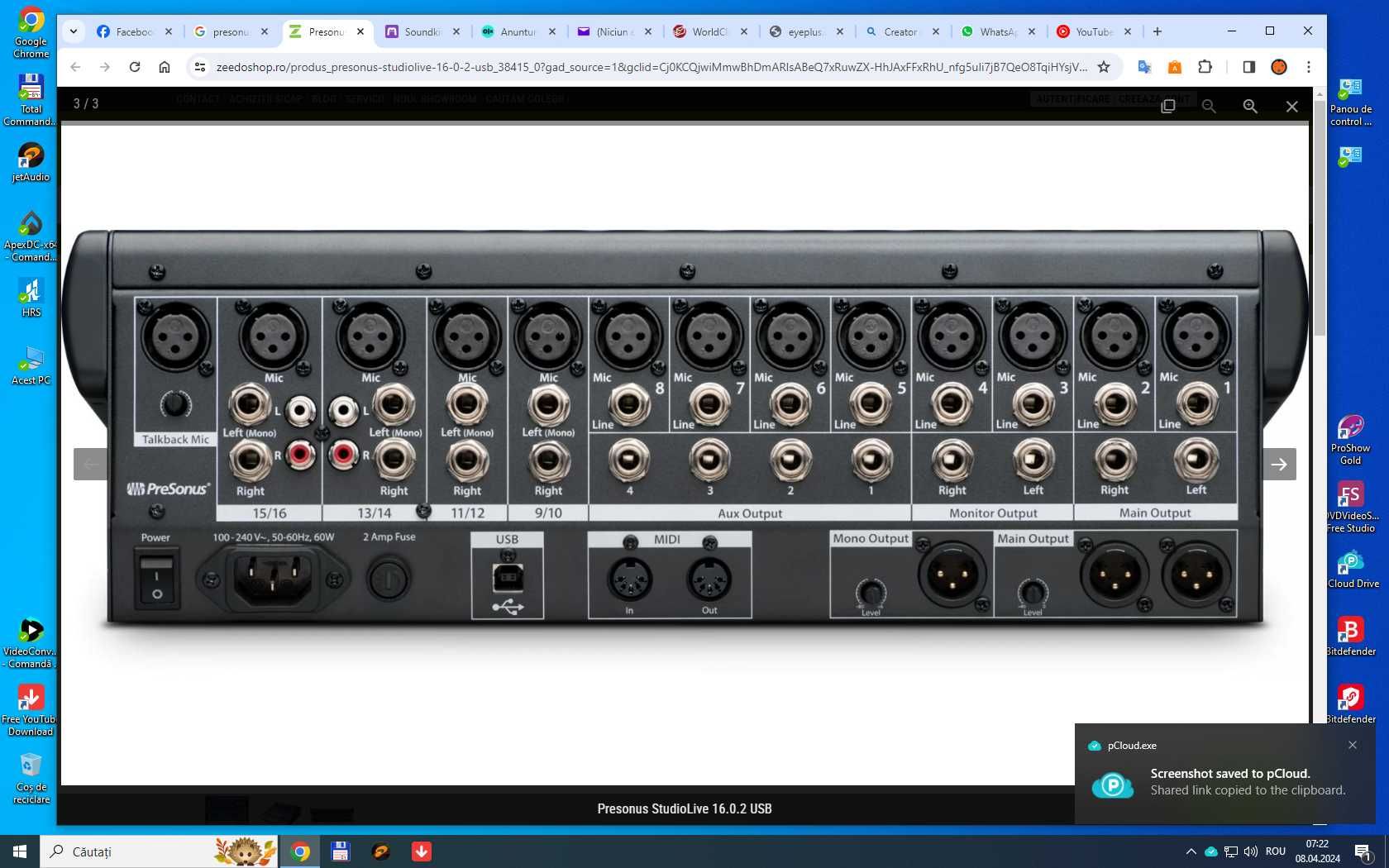Open a new browser tab
The image size is (1389, 868).
click(x=1157, y=31)
